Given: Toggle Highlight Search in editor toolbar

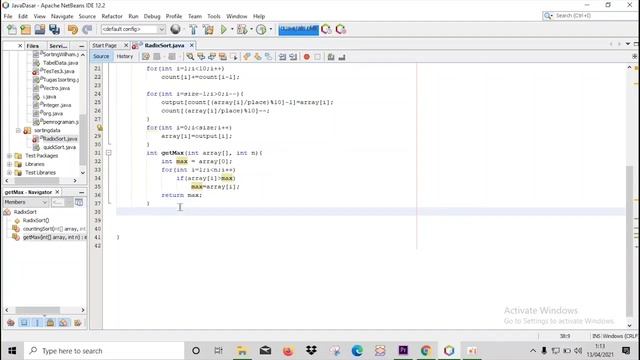Looking at the screenshot, I should point(223,57).
